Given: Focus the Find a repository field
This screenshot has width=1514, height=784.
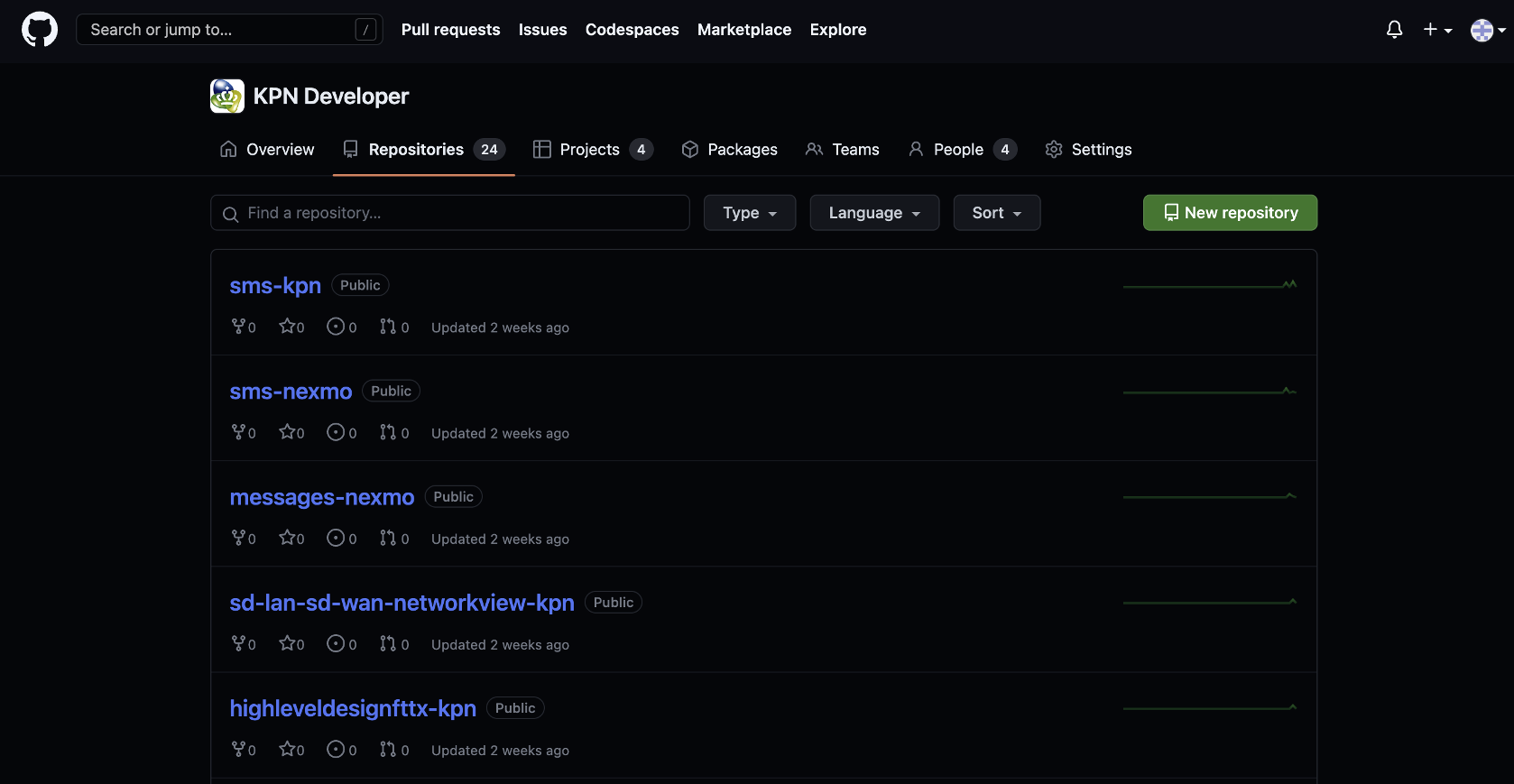Looking at the screenshot, I should click(450, 213).
